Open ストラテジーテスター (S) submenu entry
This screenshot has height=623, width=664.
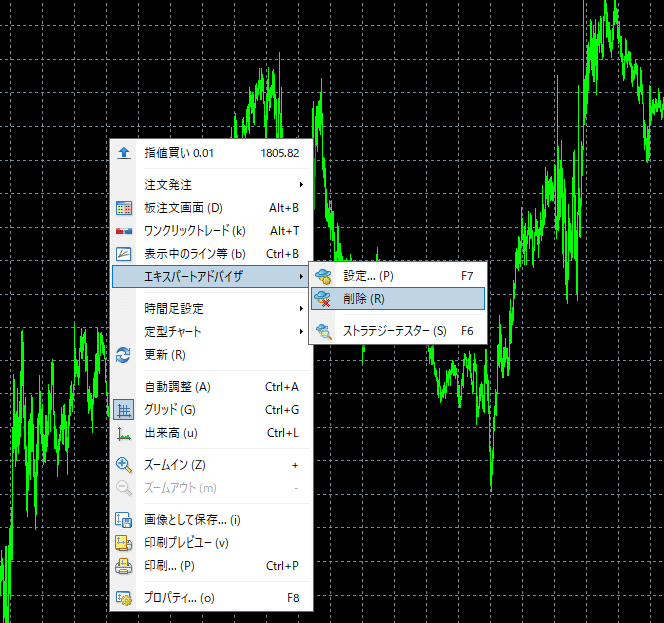click(398, 331)
